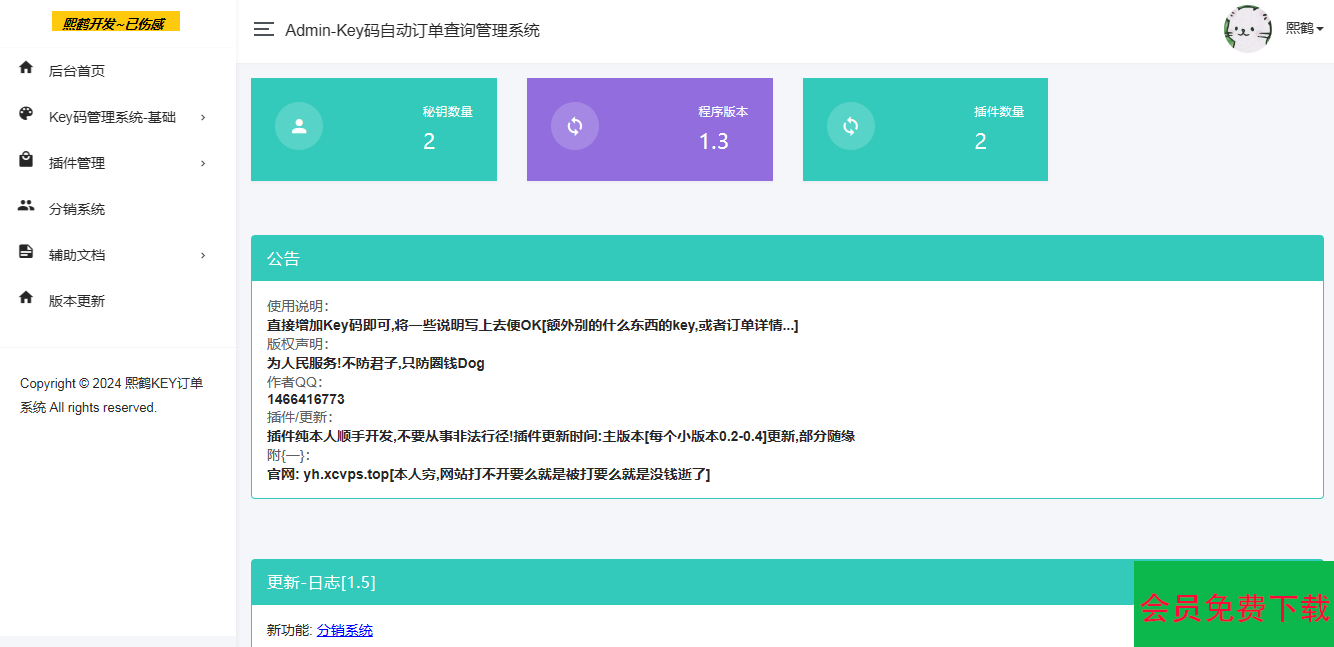This screenshot has height=647, width=1334.
Task: Open the 熙鹤 account dropdown
Action: [1299, 29]
